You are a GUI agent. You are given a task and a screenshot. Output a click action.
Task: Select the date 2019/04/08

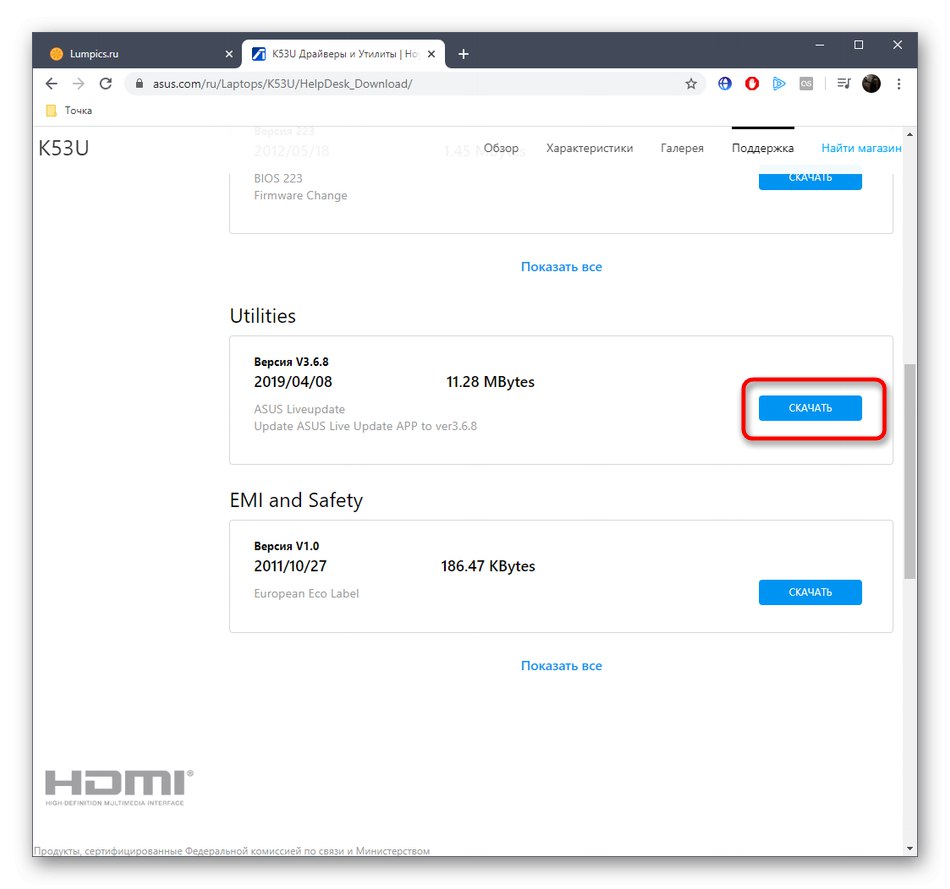tap(293, 382)
